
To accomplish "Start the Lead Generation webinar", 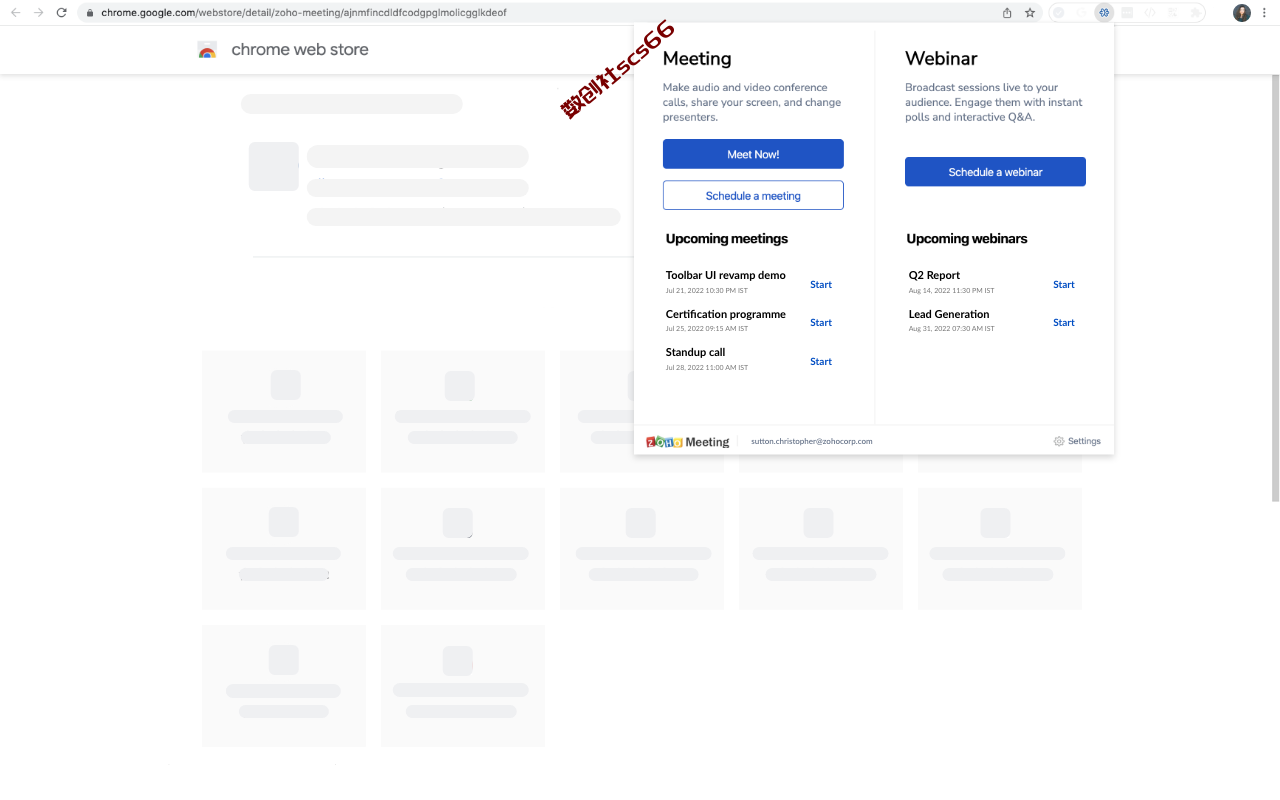I will click(1064, 323).
